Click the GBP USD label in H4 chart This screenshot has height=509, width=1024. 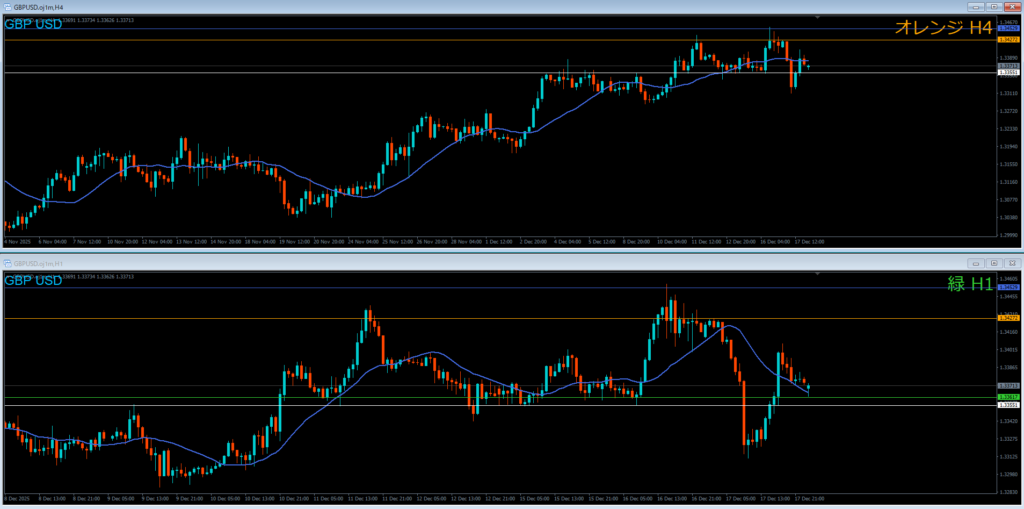tap(33, 24)
